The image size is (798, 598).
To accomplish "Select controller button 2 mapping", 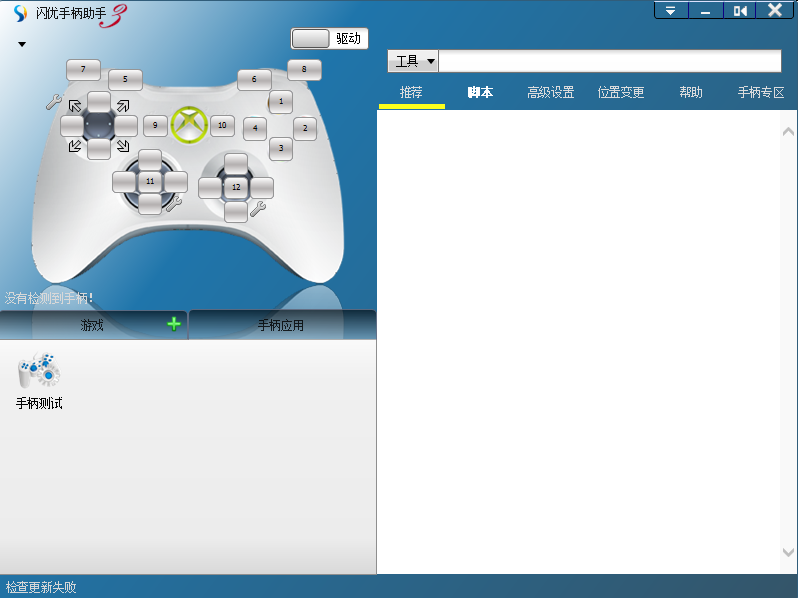I will click(x=305, y=129).
